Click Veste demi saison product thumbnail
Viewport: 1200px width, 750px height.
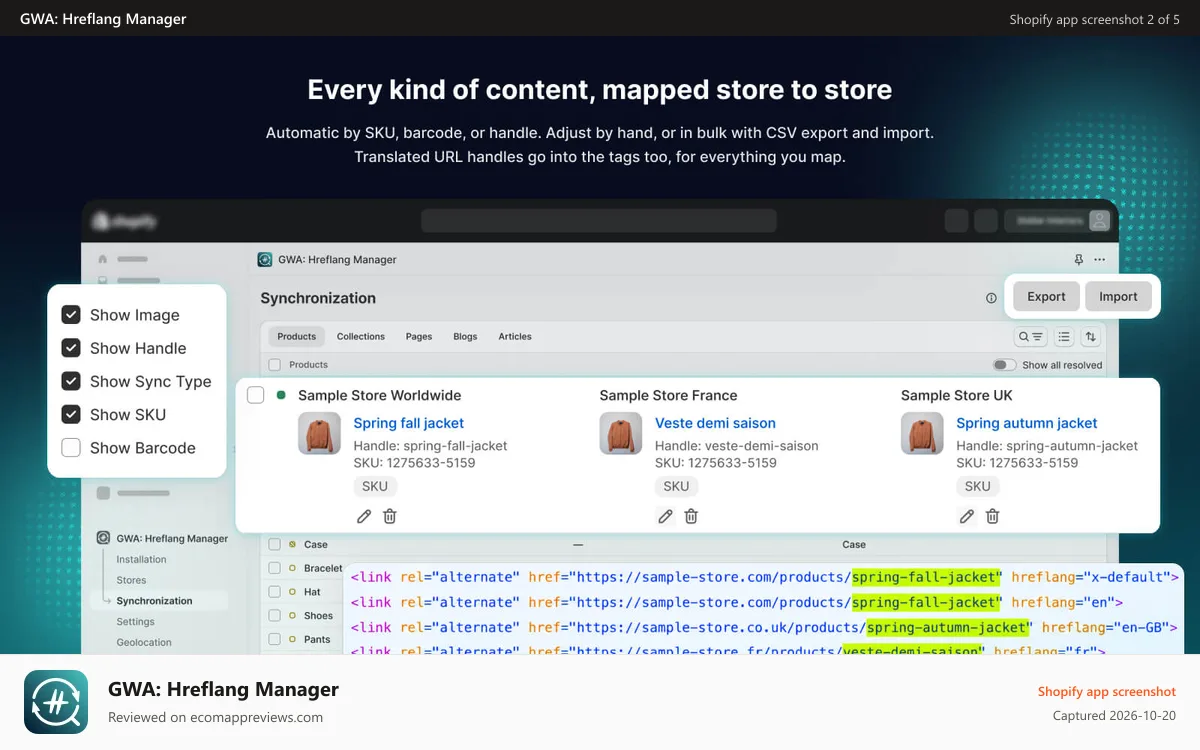(x=621, y=434)
